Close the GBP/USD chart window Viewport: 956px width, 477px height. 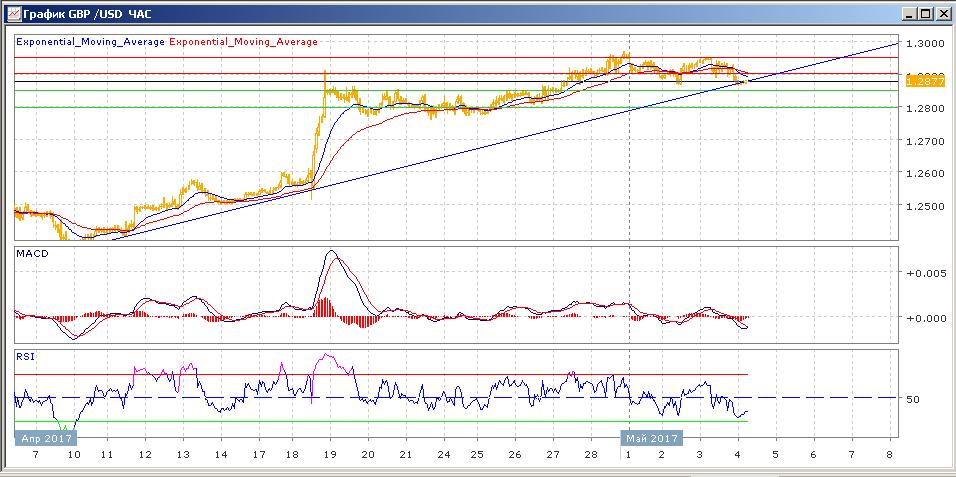pyautogui.click(x=942, y=13)
